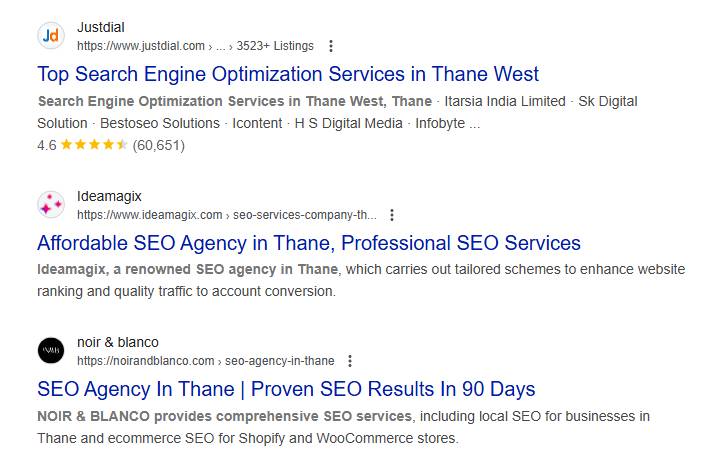
Task: Click the ideamagix.com seo-services URL
Action: [227, 215]
